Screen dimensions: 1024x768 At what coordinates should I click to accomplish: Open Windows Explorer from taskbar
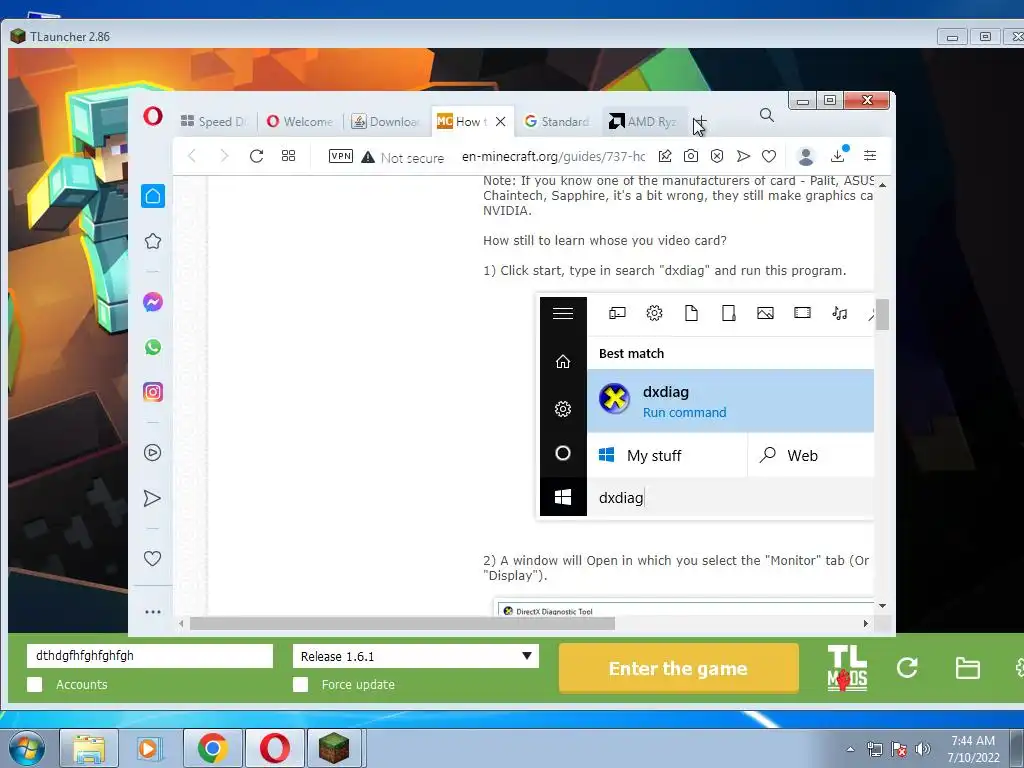(89, 748)
